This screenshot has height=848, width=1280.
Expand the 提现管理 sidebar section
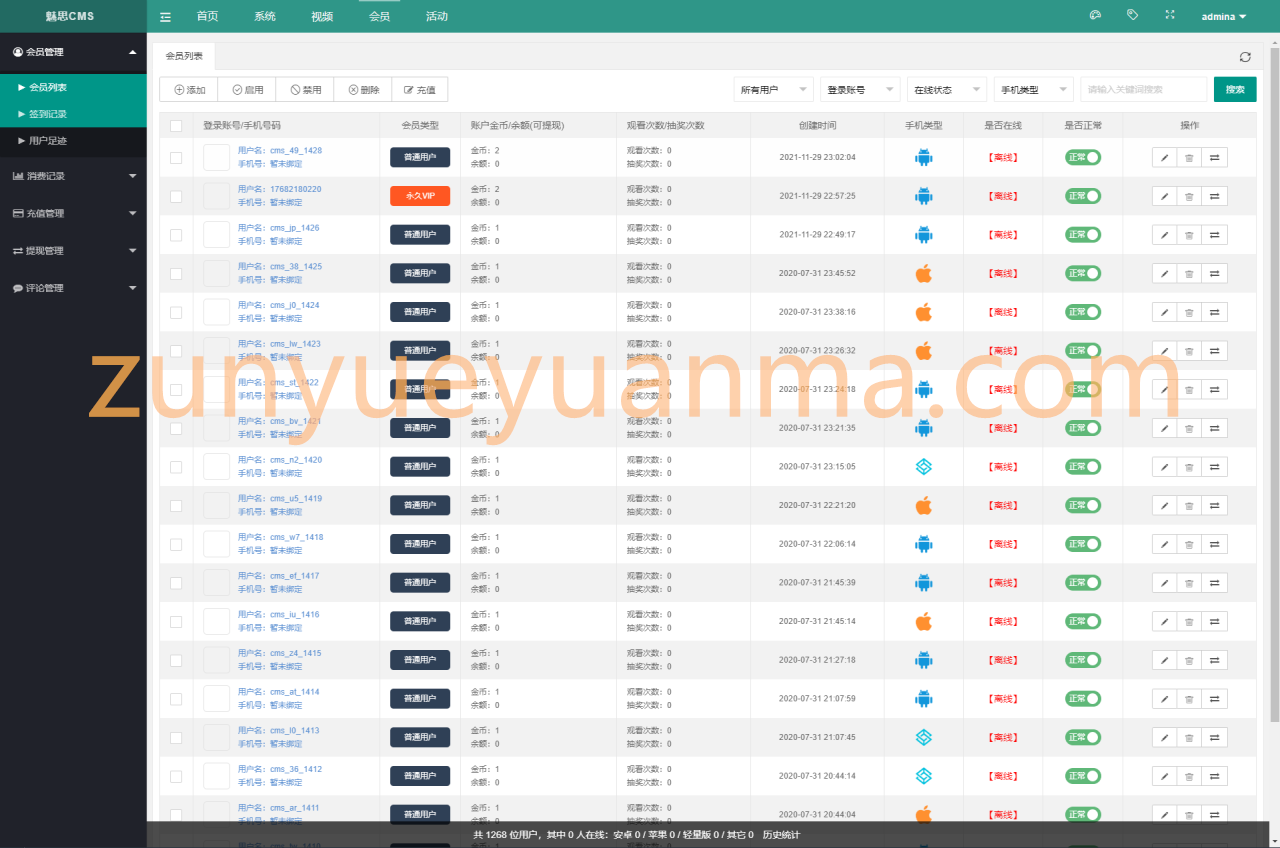click(x=73, y=250)
